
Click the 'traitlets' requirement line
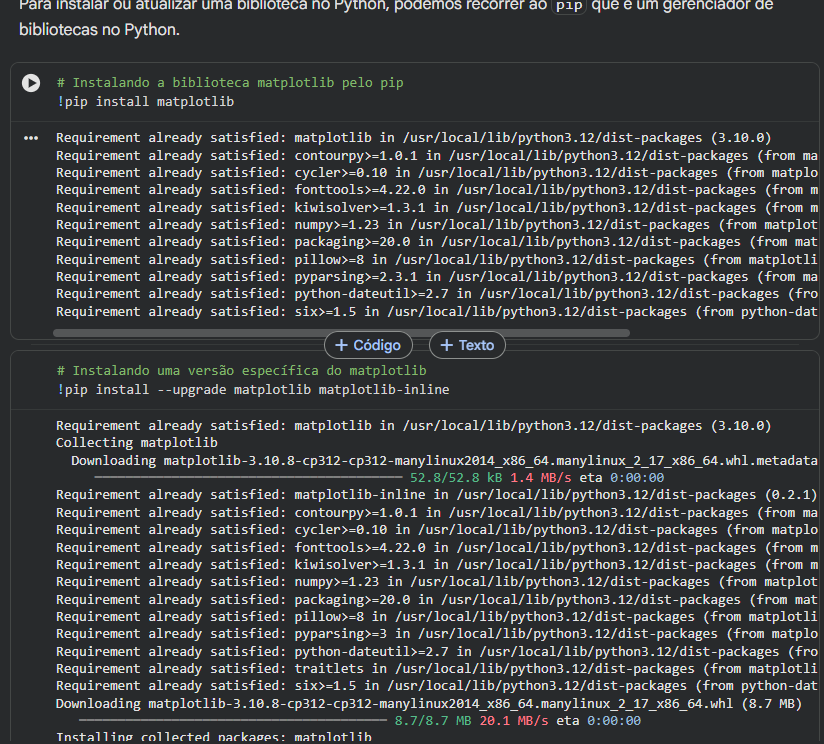coord(437,668)
